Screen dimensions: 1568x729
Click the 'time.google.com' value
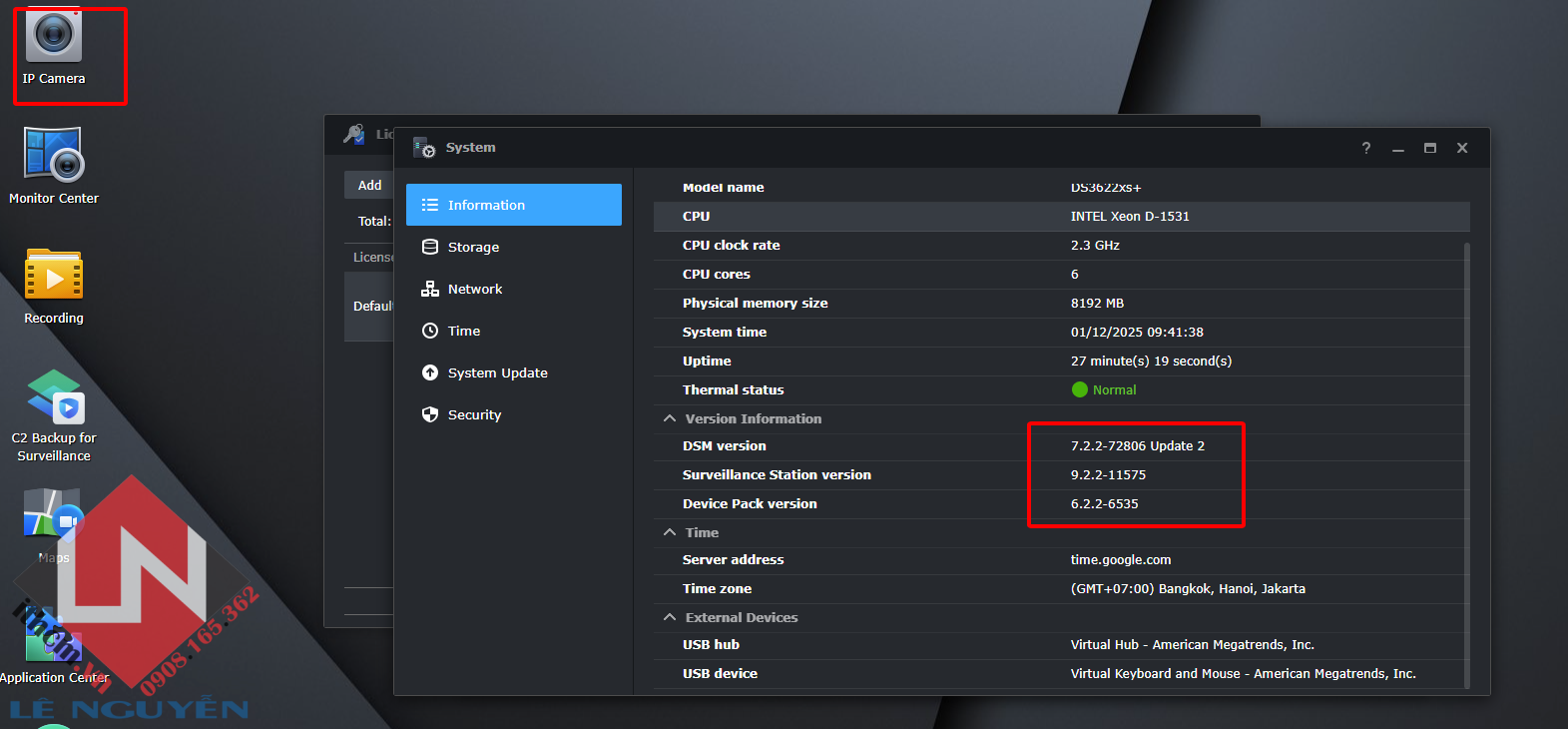(1121, 559)
